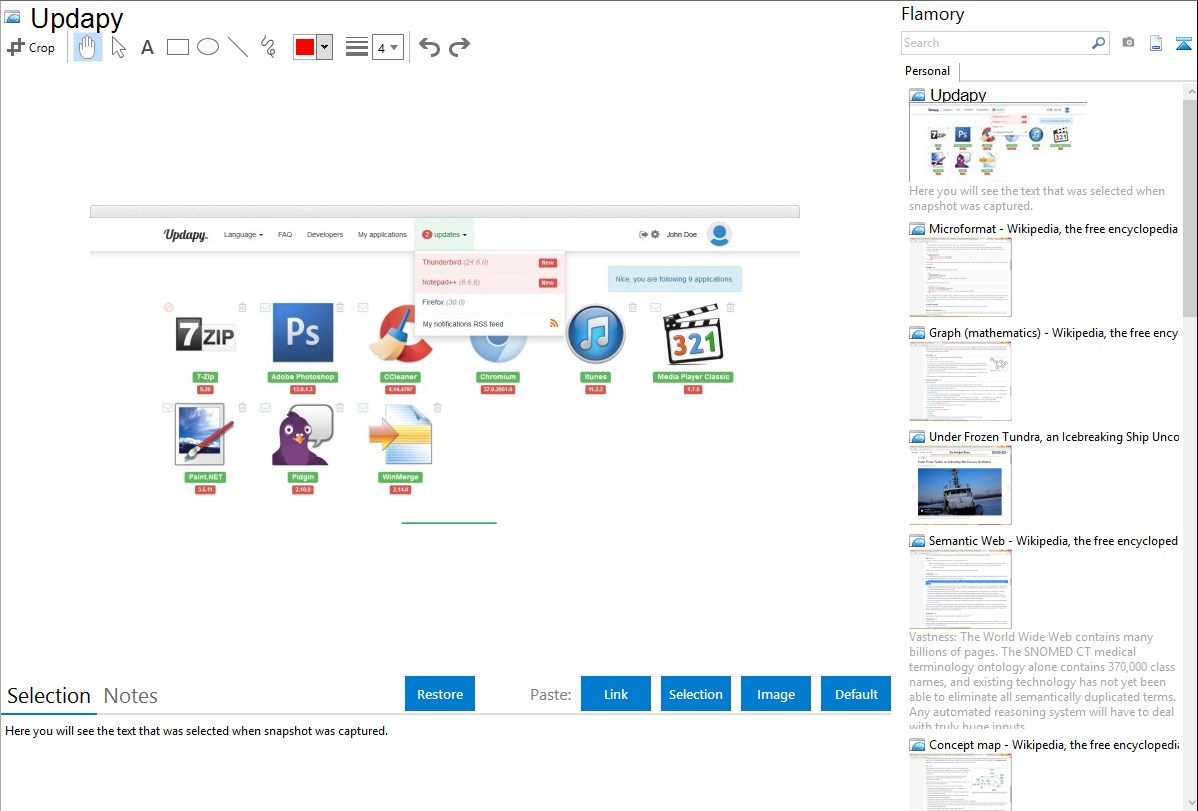Open Developers in the Updapy navbar

click(325, 235)
